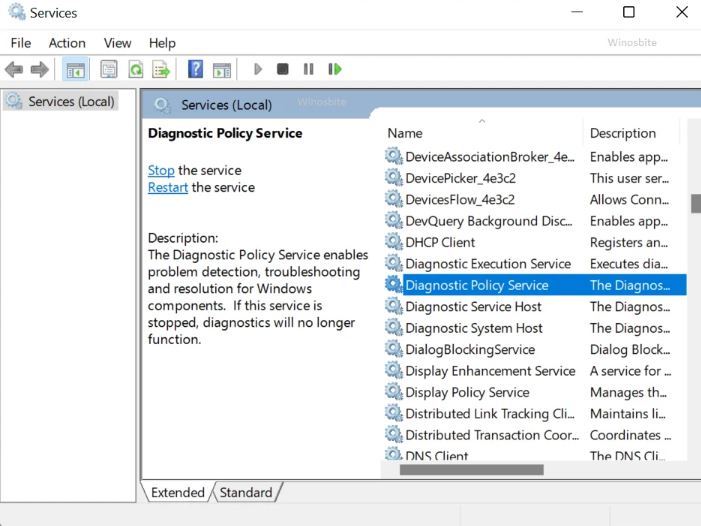Click the Refresh toolbar icon
The image size is (701, 526).
coord(135,70)
